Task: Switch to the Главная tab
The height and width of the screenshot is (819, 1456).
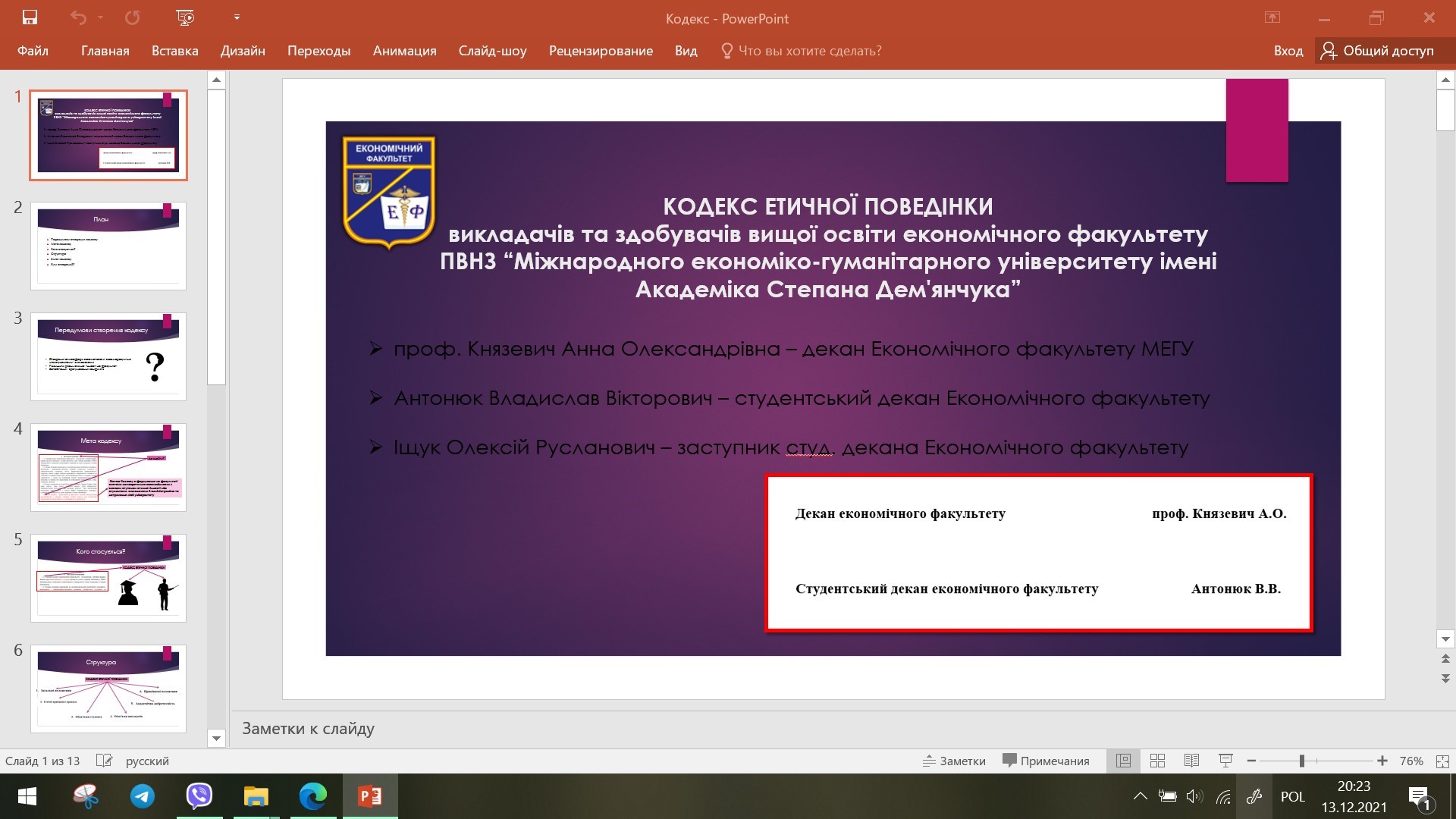Action: coord(105,51)
